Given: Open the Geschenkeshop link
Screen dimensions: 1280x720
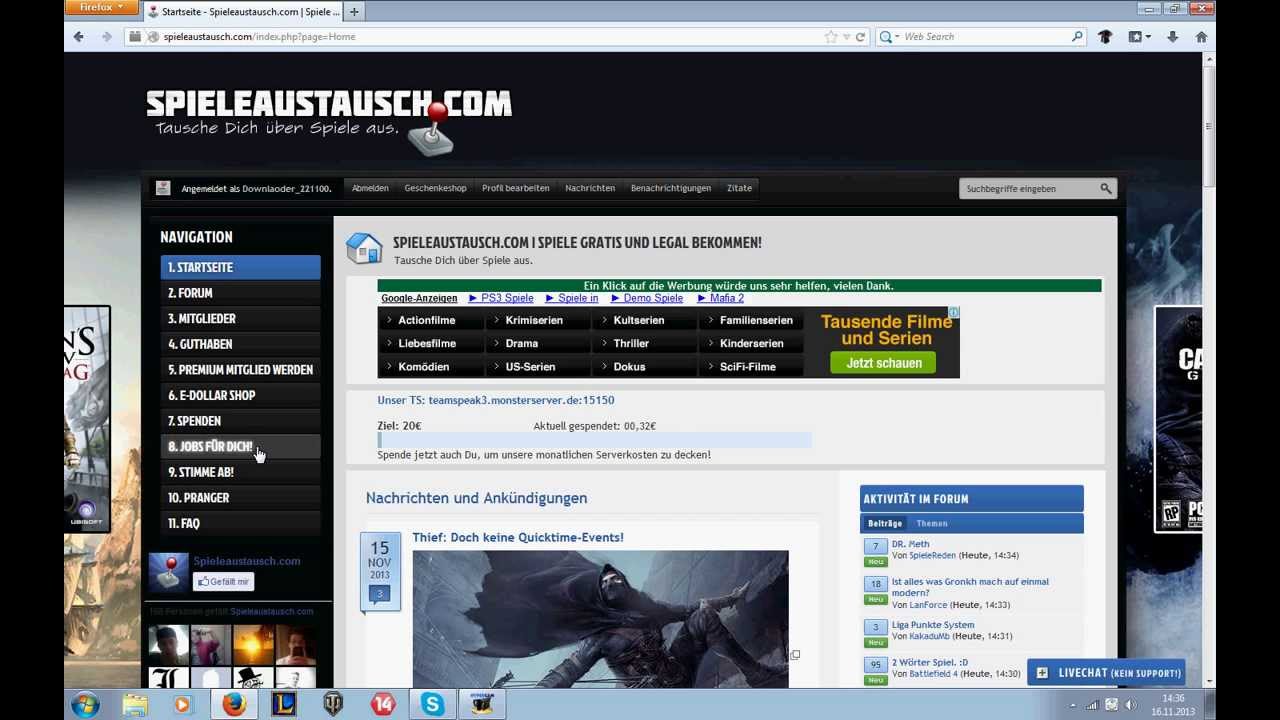Looking at the screenshot, I should (435, 188).
